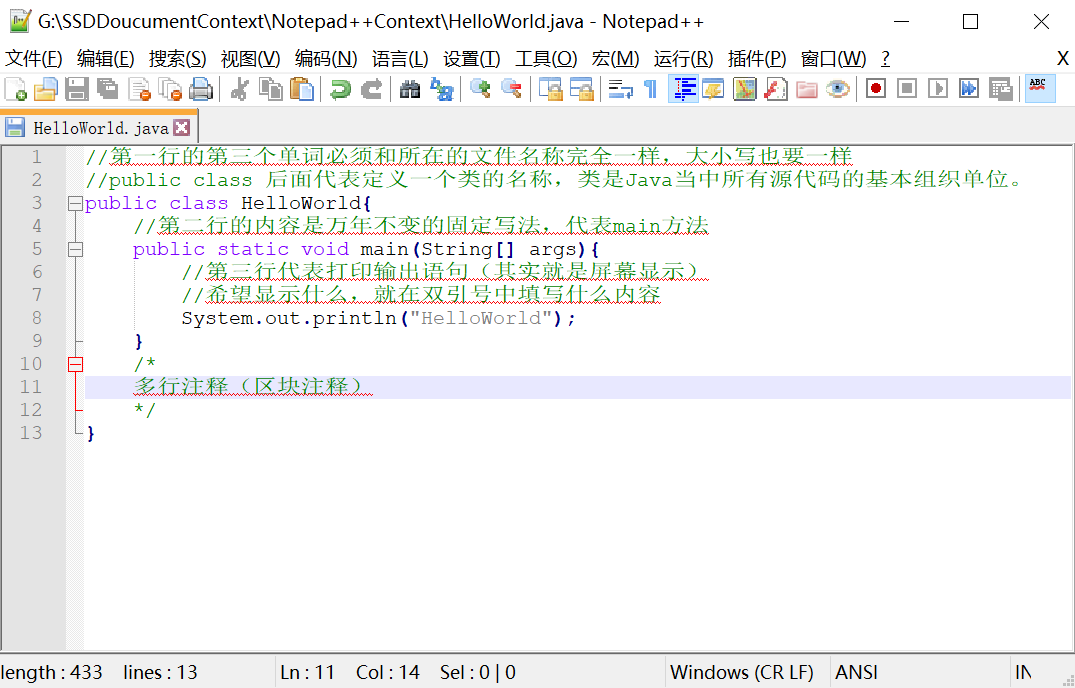Create a new document with the New icon
Viewport: 1075px width, 688px height.
point(15,89)
